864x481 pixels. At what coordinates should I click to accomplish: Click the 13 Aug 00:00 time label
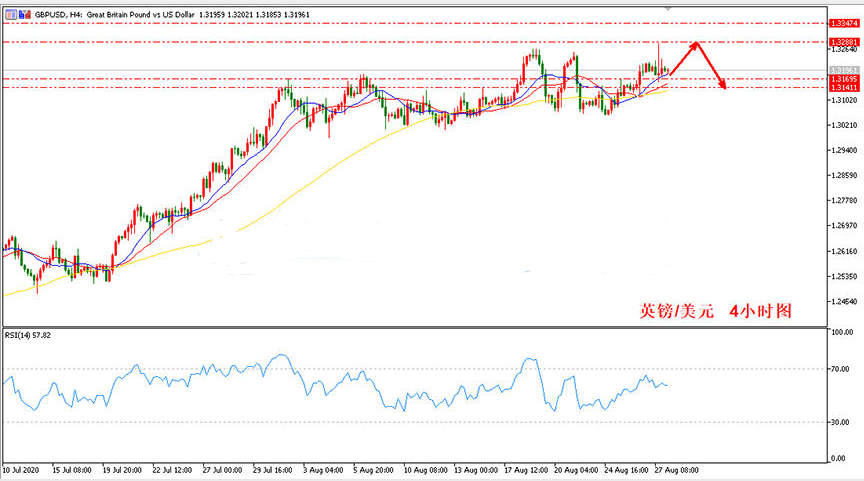pyautogui.click(x=476, y=470)
